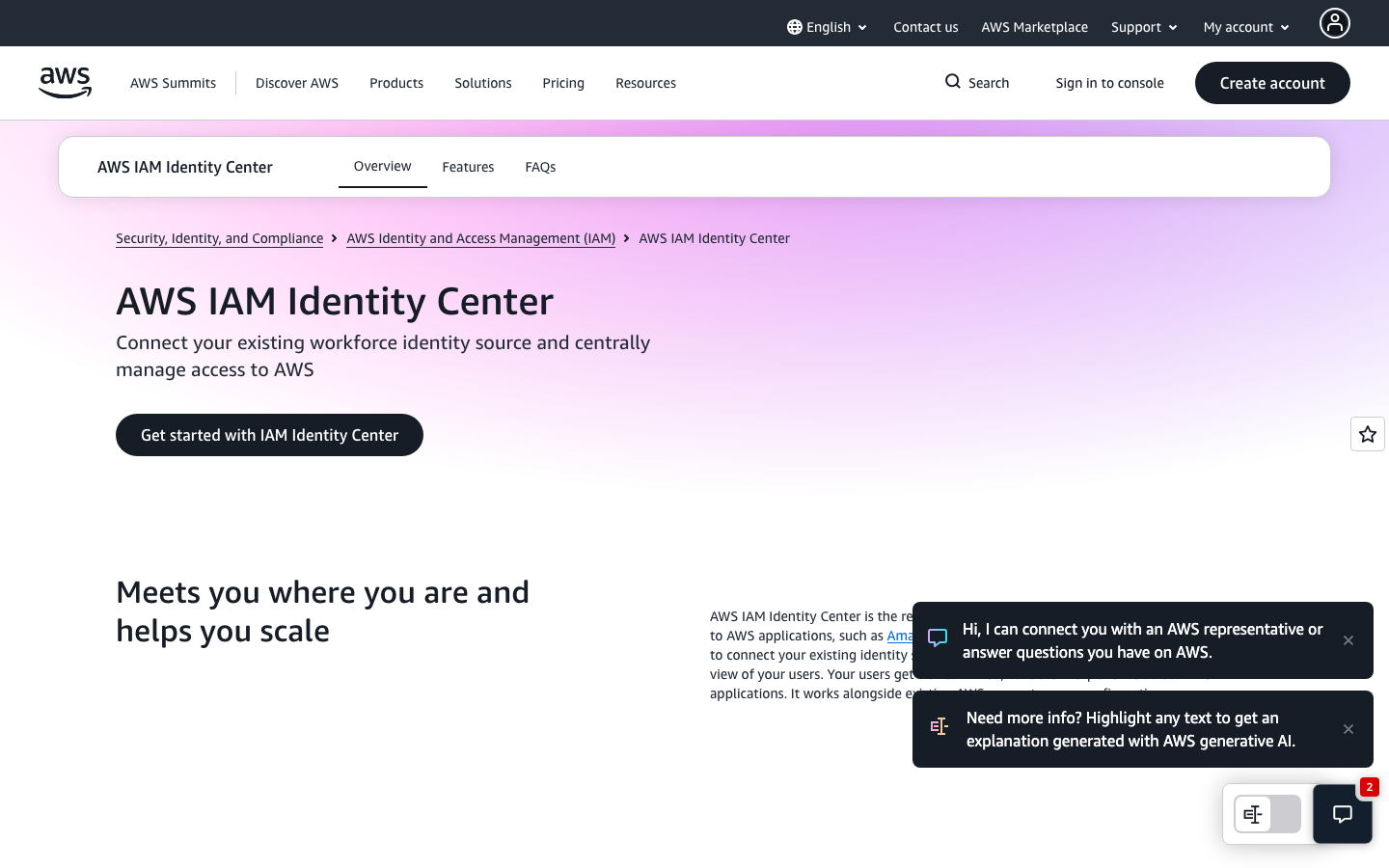Dismiss the AWS representative chat notification
The image size is (1389, 868).
pos(1348,640)
